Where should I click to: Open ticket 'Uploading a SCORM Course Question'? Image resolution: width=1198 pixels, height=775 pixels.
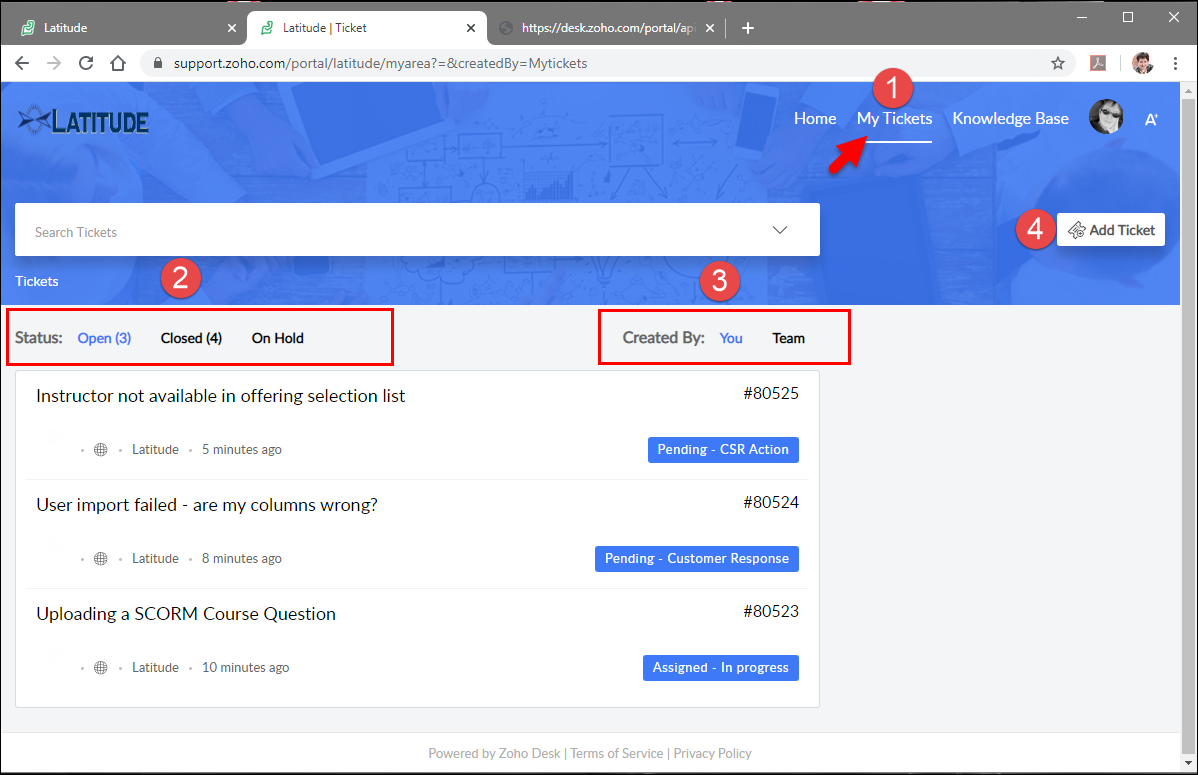pos(186,614)
